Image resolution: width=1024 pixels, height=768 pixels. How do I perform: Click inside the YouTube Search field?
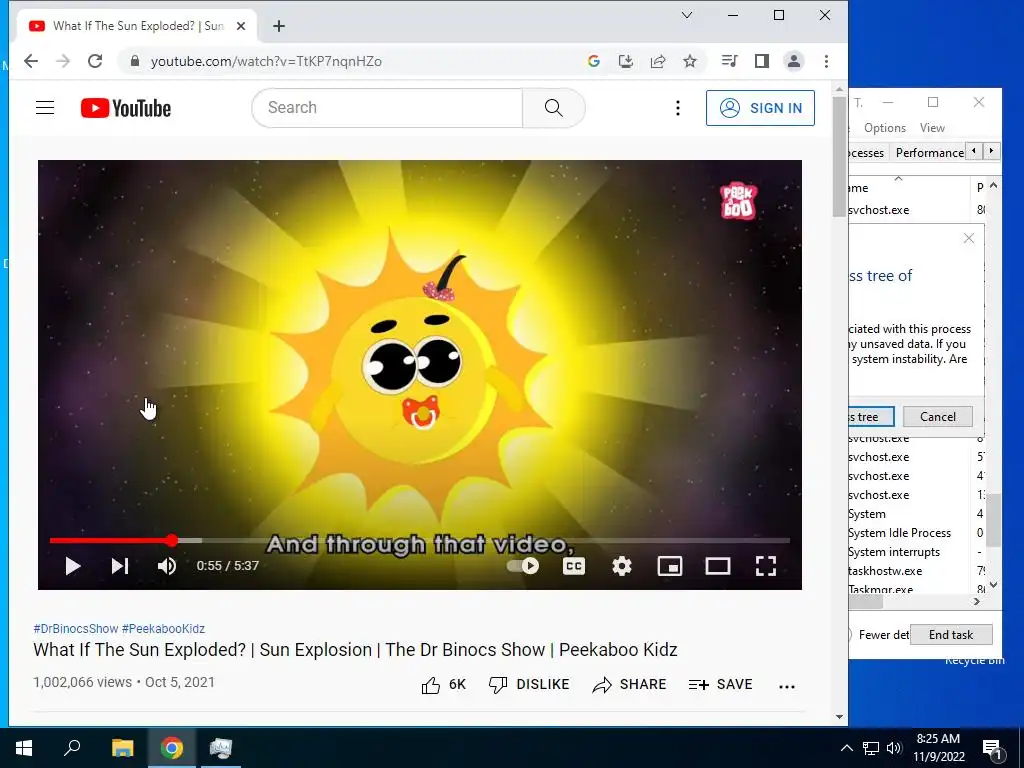point(387,108)
